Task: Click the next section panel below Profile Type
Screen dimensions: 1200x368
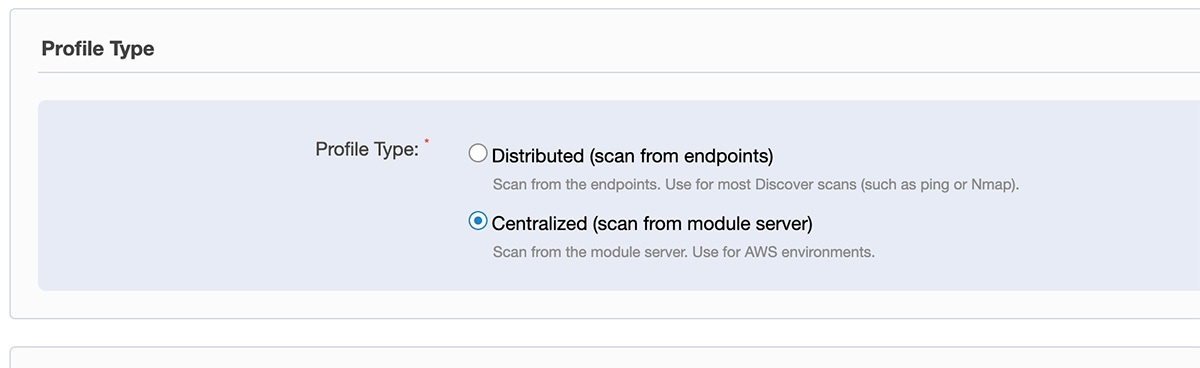Action: (x=605, y=358)
